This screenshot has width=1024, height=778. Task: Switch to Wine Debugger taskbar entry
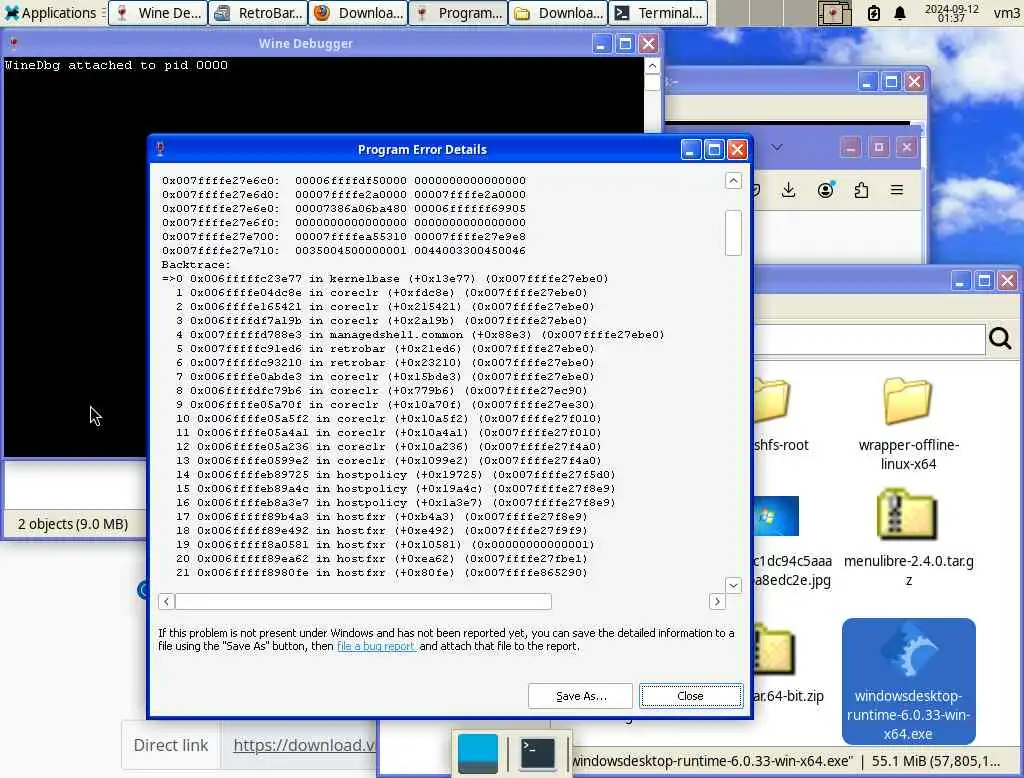[158, 12]
